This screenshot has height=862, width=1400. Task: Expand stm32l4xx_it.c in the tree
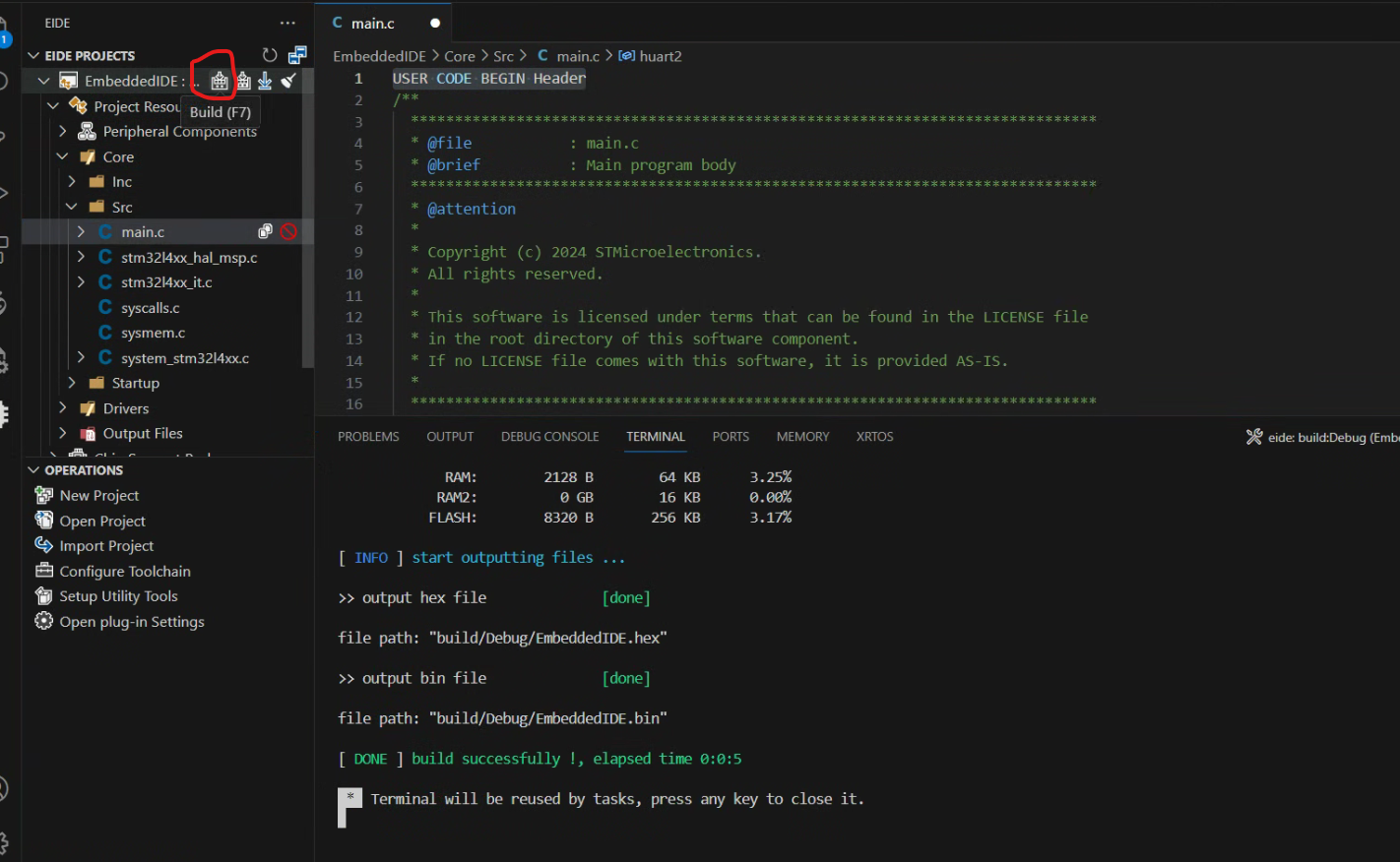coord(82,282)
